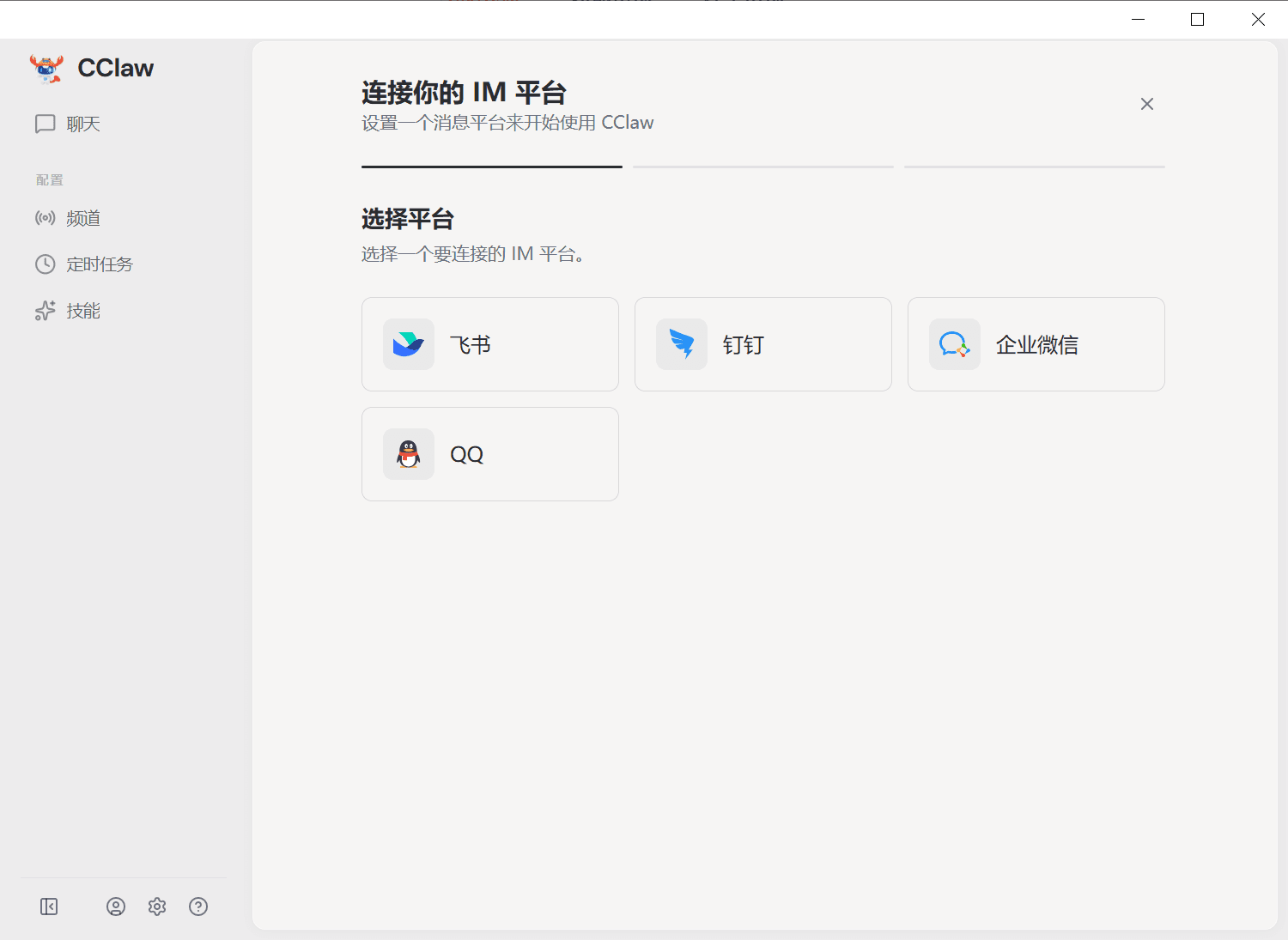Open the user account icon
The height and width of the screenshot is (940, 1288).
click(x=116, y=907)
